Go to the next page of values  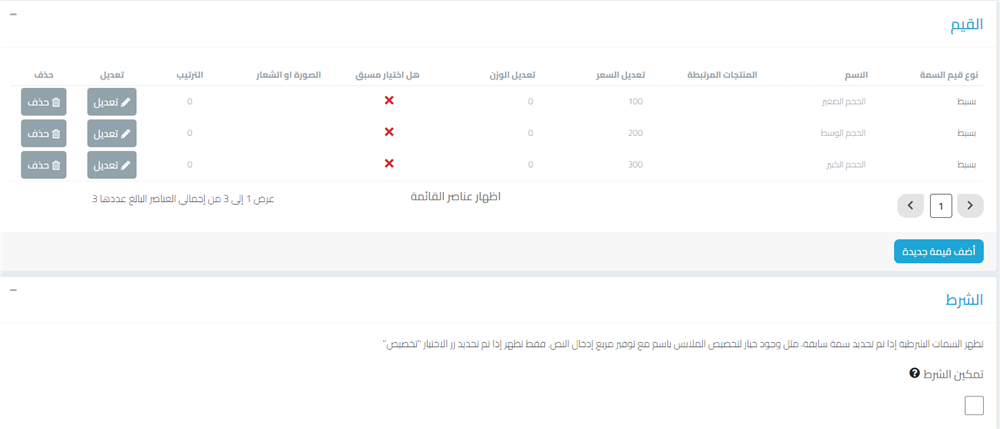[x=909, y=206]
